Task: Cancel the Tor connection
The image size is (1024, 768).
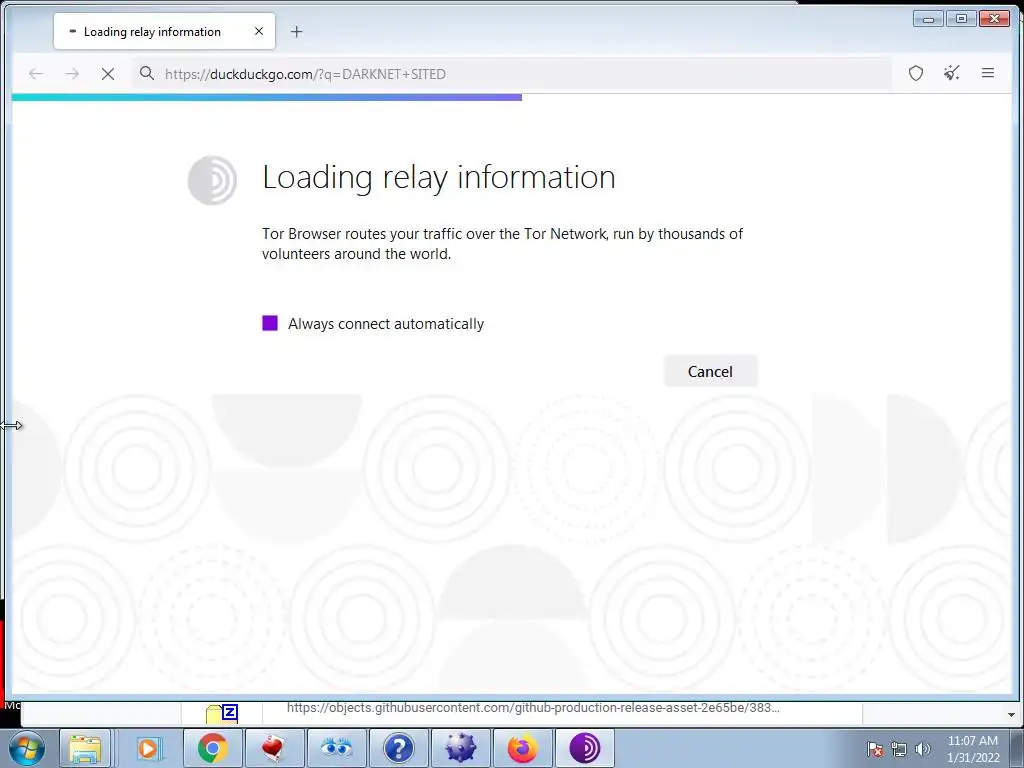Action: (x=710, y=371)
